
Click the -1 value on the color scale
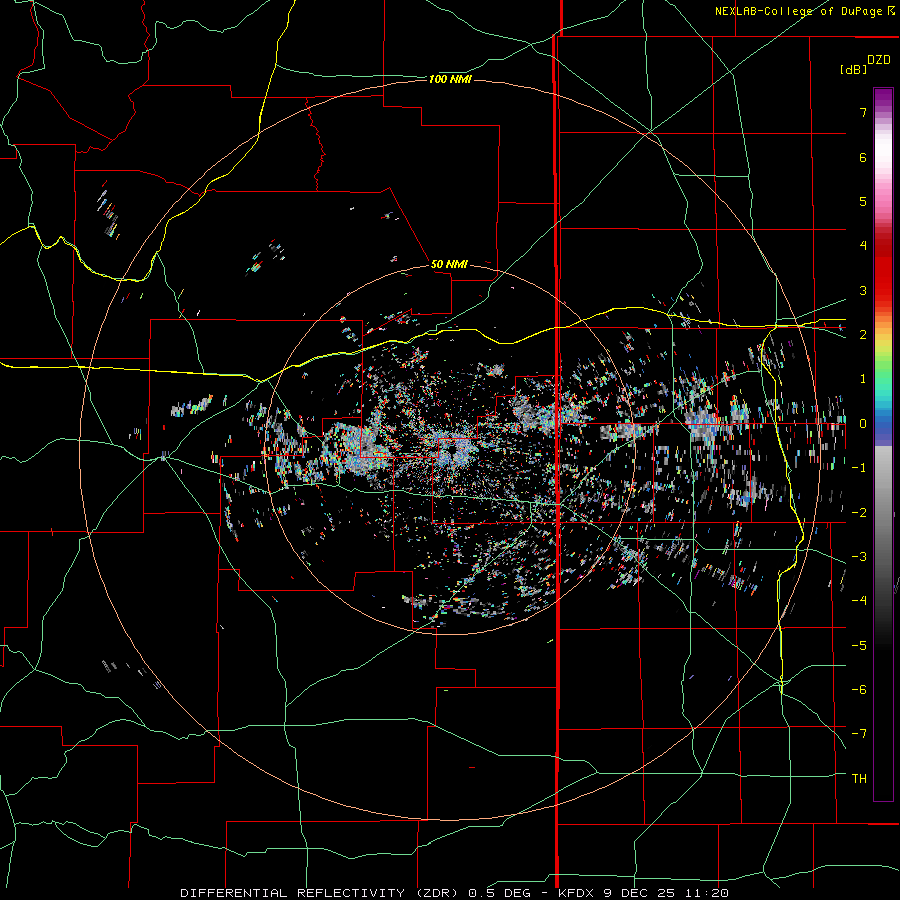859,468
